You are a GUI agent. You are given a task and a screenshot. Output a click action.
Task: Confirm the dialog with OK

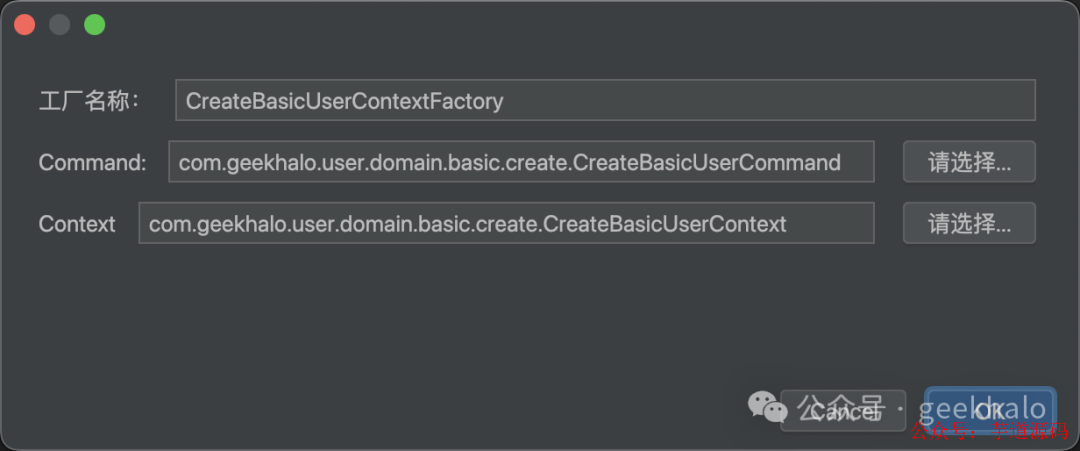click(x=990, y=411)
